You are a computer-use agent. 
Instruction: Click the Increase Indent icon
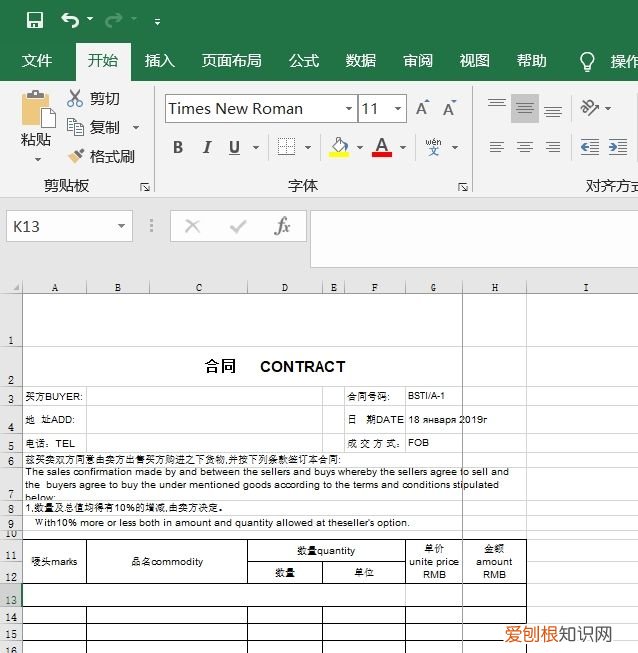click(x=618, y=147)
